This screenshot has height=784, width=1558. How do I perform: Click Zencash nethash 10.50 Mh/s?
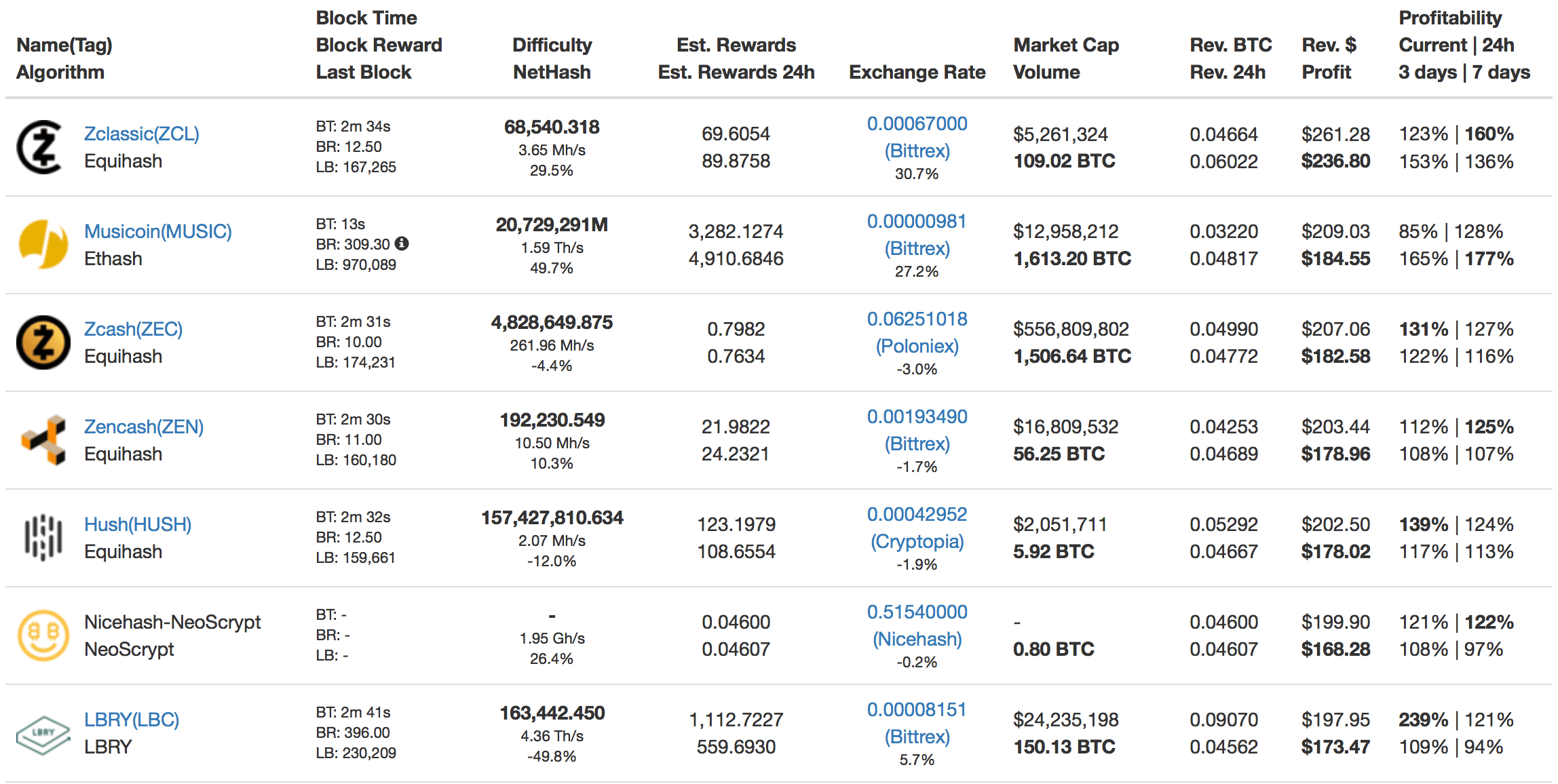pyautogui.click(x=552, y=444)
